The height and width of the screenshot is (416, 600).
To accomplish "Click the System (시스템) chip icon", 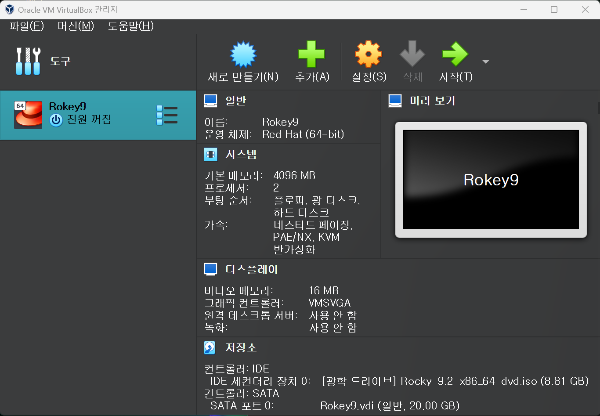I will (x=210, y=154).
